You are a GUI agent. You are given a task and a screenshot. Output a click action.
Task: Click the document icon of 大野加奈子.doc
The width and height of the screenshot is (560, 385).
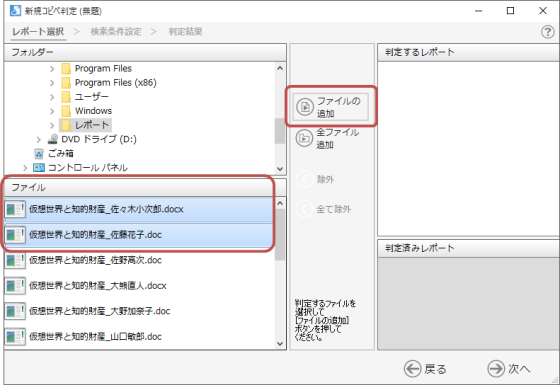tap(15, 311)
